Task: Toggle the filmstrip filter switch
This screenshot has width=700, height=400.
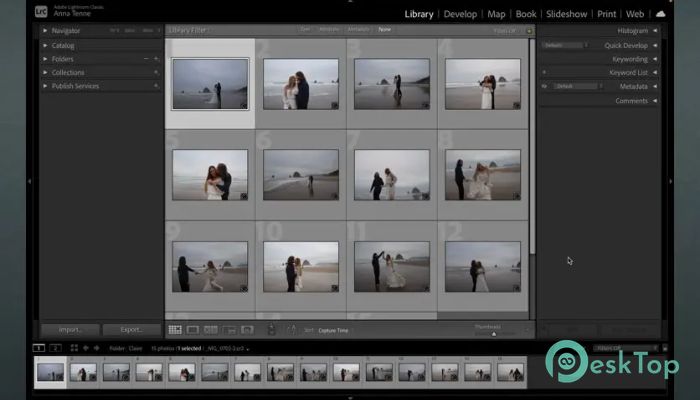Action: click(665, 348)
